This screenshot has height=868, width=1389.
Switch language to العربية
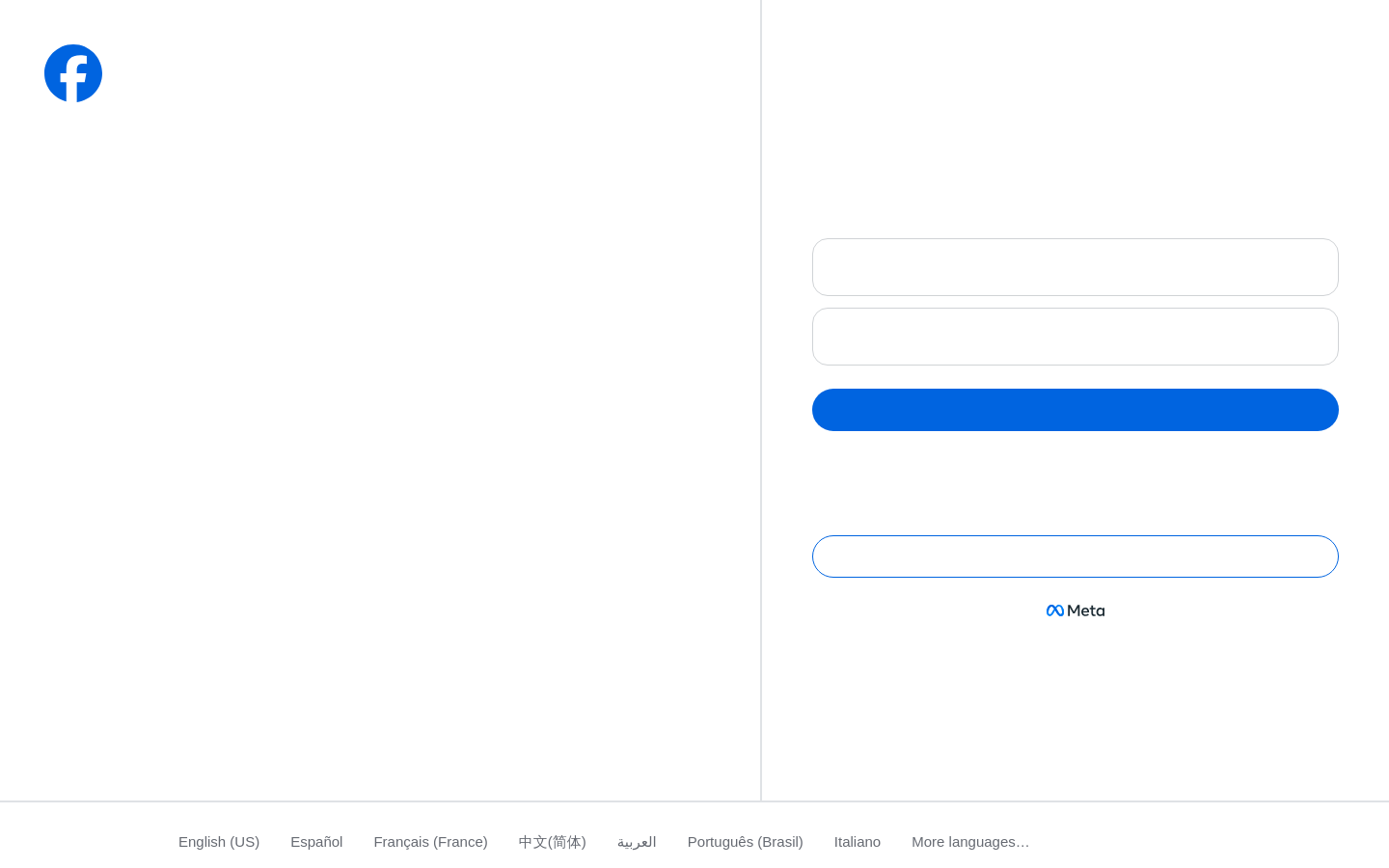click(x=637, y=842)
